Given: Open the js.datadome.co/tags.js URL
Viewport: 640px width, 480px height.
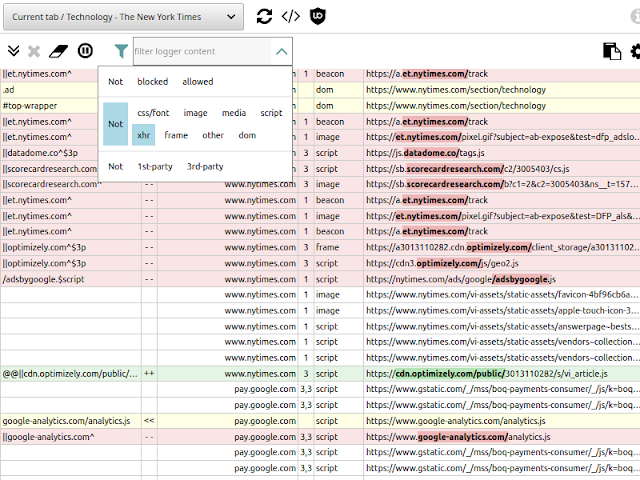Looking at the screenshot, I should coord(425,153).
